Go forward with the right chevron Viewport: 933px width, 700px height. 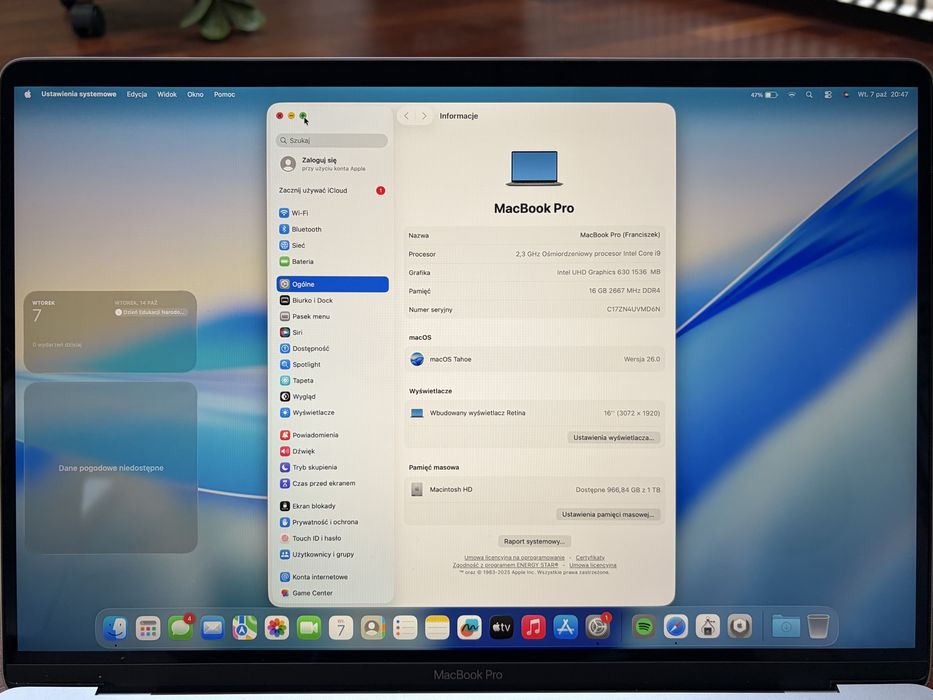[x=424, y=116]
